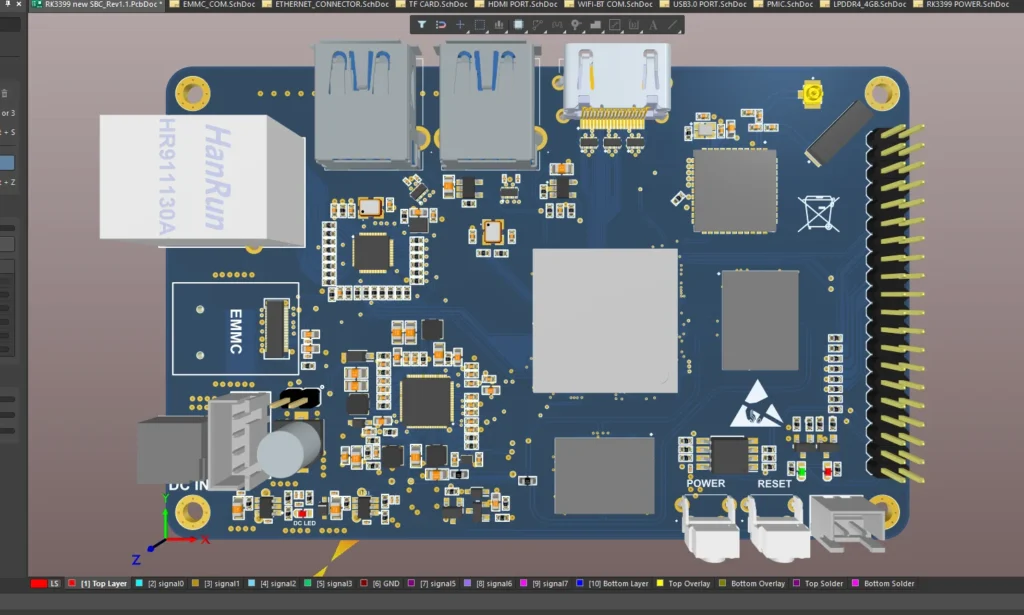
Task: Activate the interactive routing tool
Action: point(537,24)
